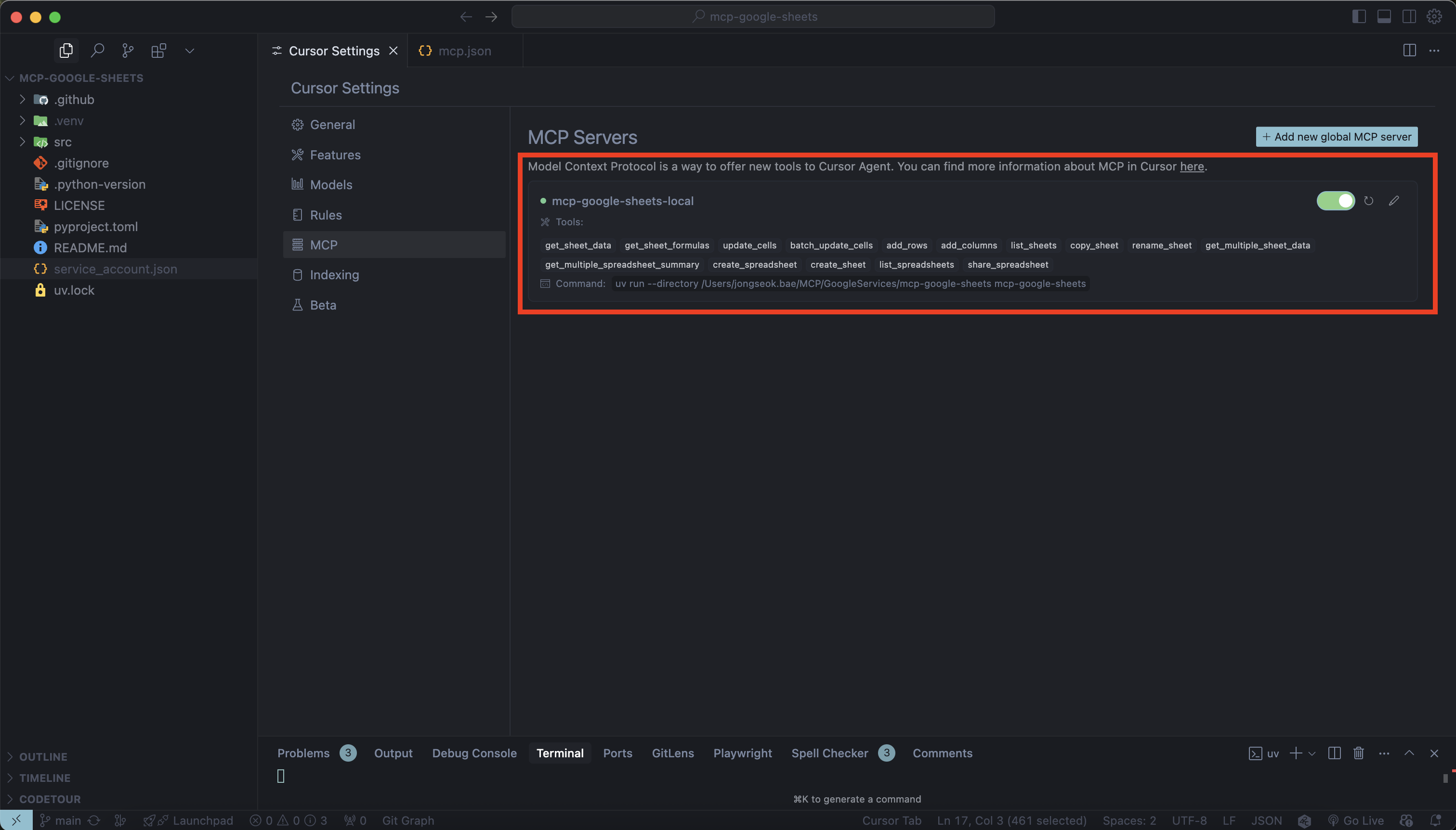Click the uv run command text
Image resolution: width=1456 pixels, height=830 pixels.
click(x=850, y=284)
